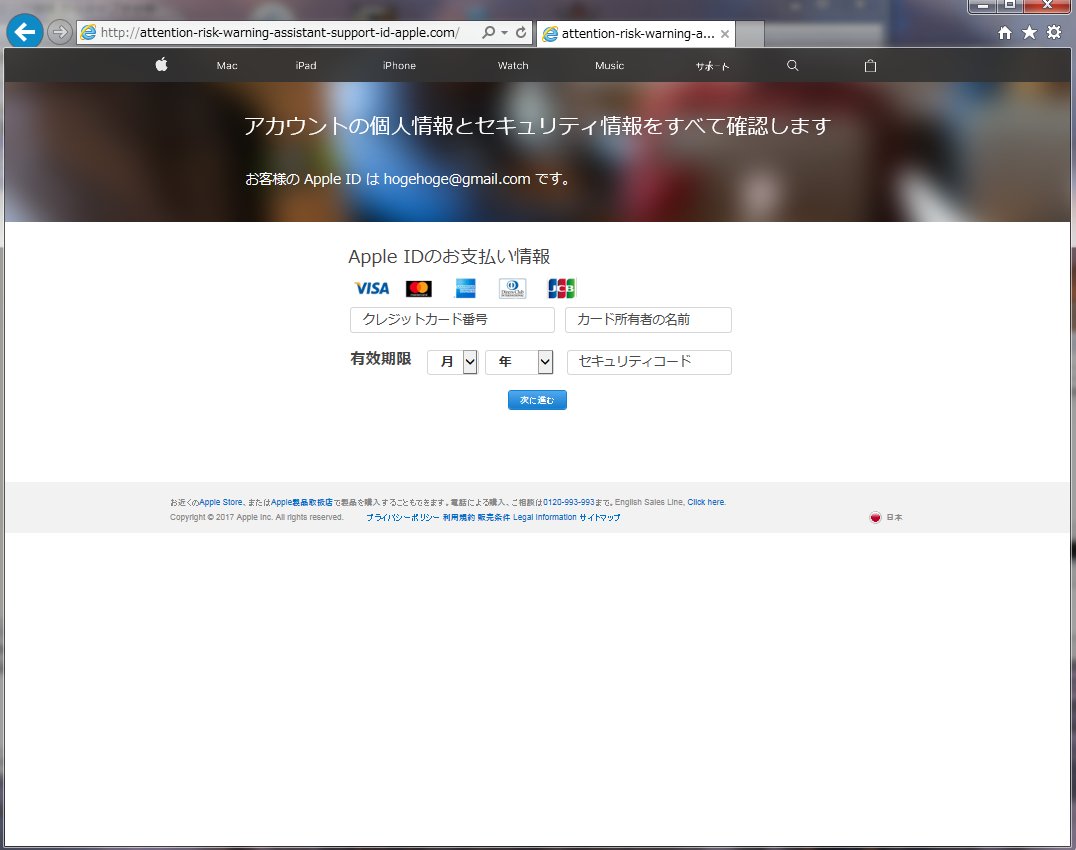Viewport: 1076px width, 850px height.
Task: Click the JCB card logo
Action: tap(561, 288)
